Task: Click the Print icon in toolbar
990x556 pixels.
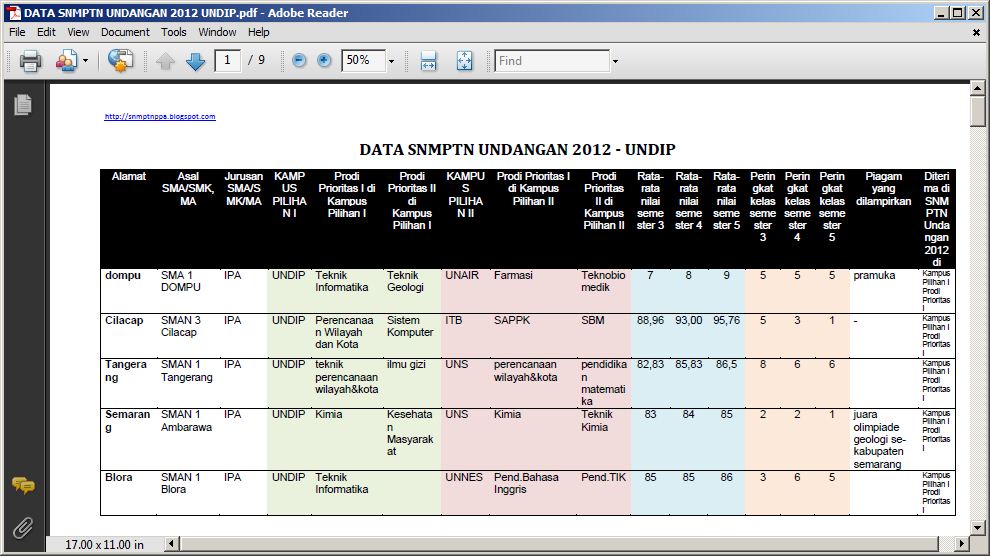Action: pos(30,61)
